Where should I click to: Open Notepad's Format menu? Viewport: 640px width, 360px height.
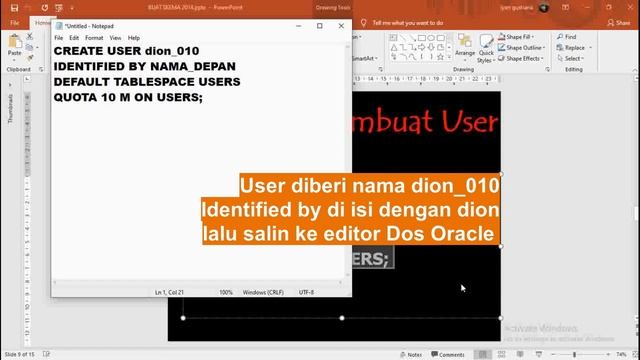(x=94, y=38)
